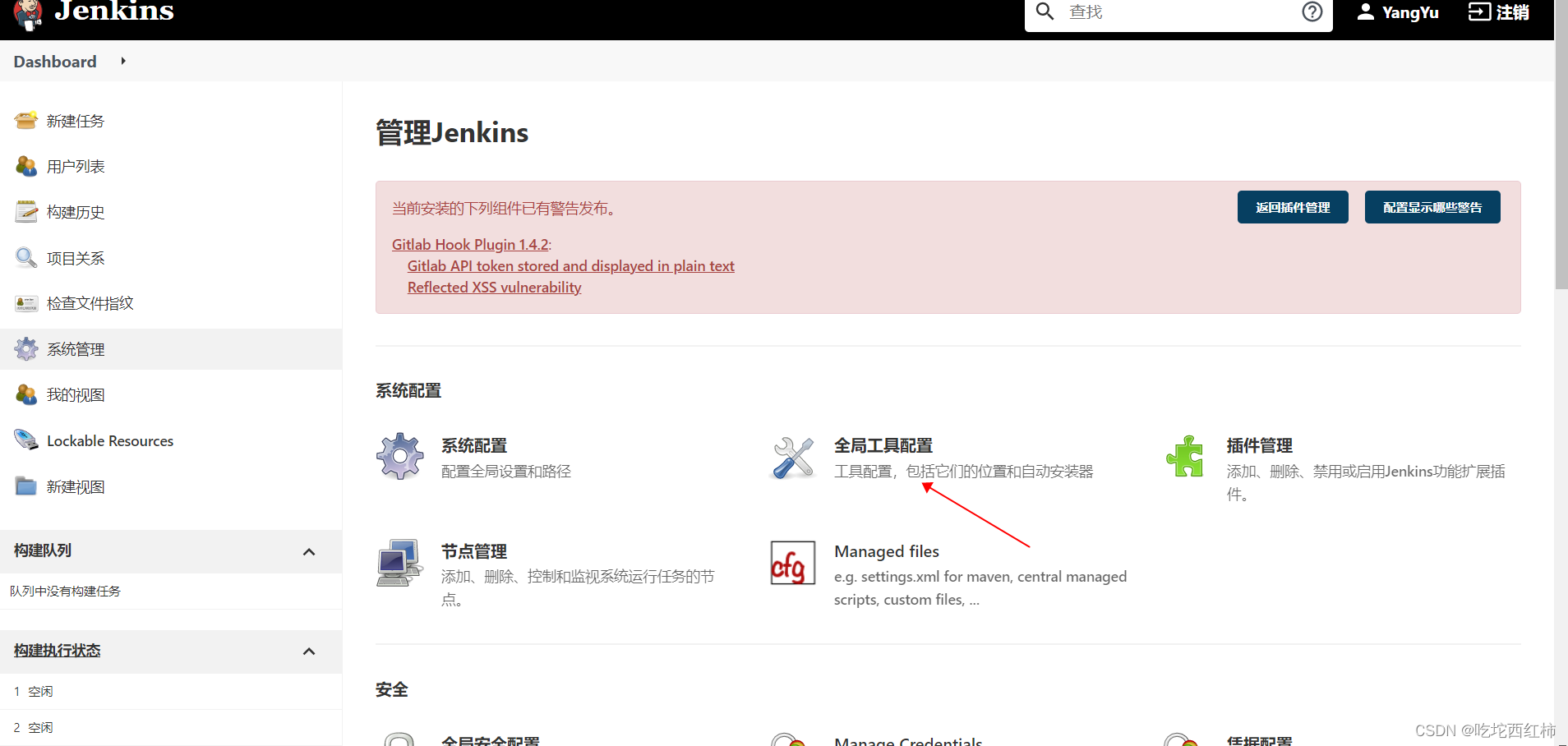Open 新建任务 in sidebar
Viewport: 1568px width, 746px height.
pyautogui.click(x=76, y=121)
